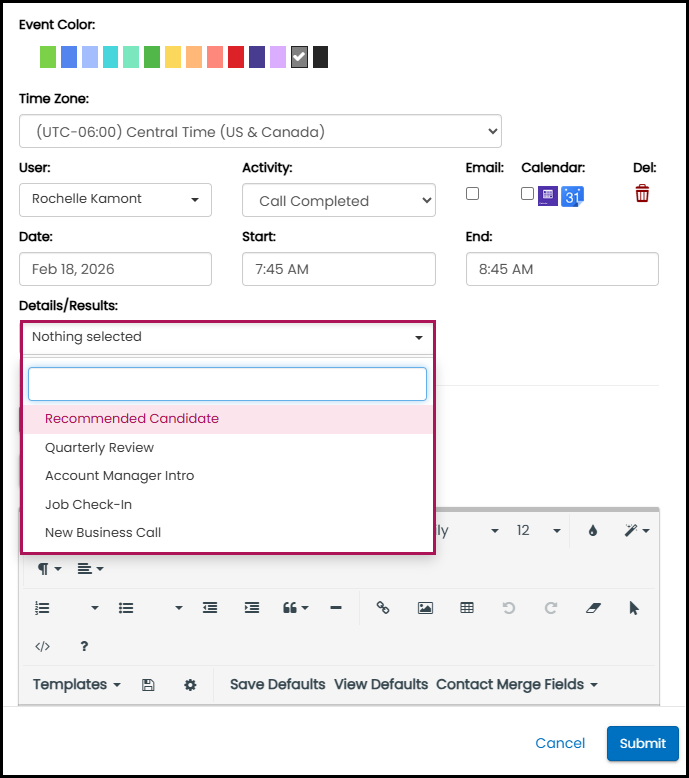Click the text color droplet icon
Screen dimensions: 689x778
click(593, 530)
